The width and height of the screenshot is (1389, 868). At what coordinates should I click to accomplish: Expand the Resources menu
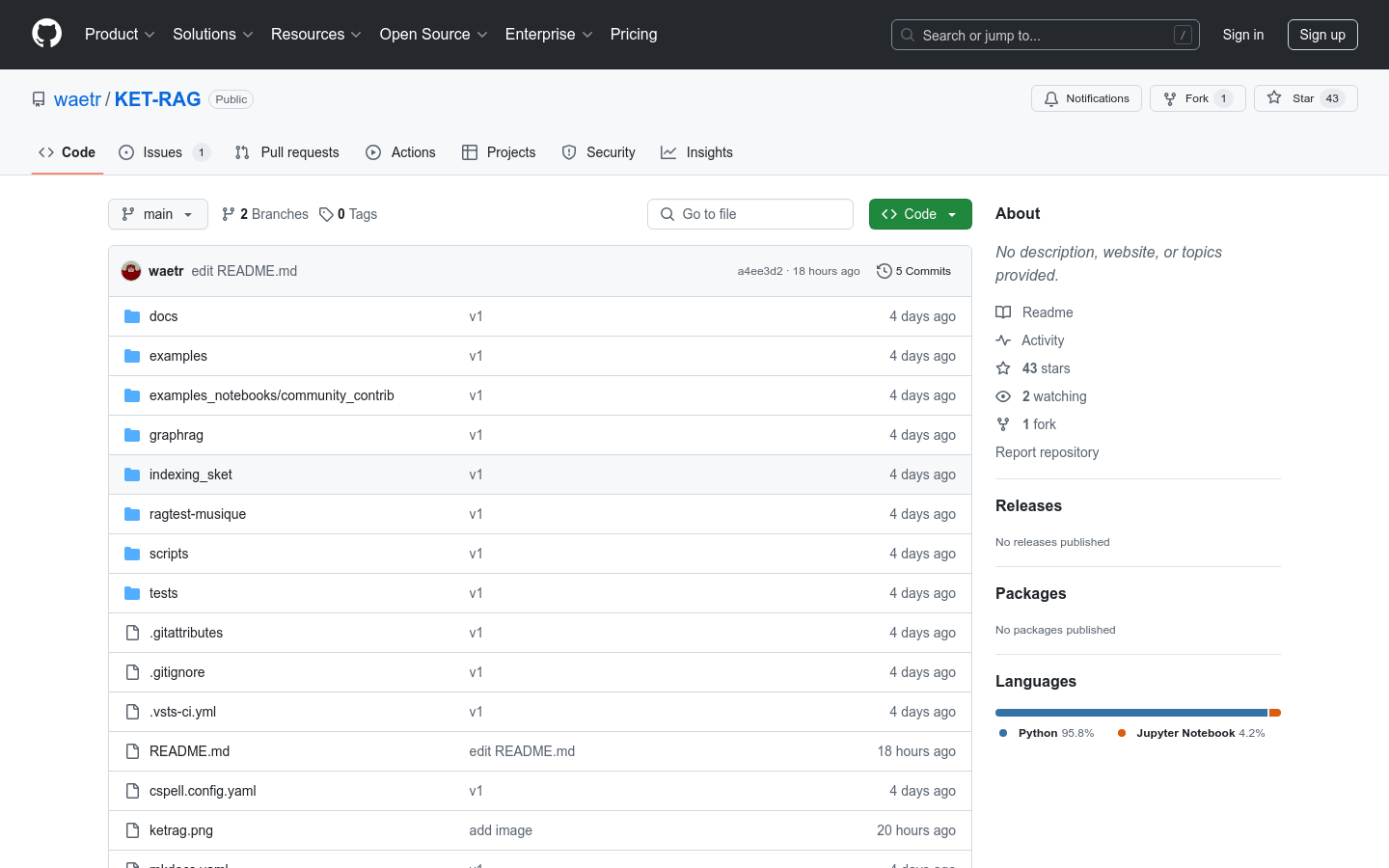pyautogui.click(x=316, y=34)
